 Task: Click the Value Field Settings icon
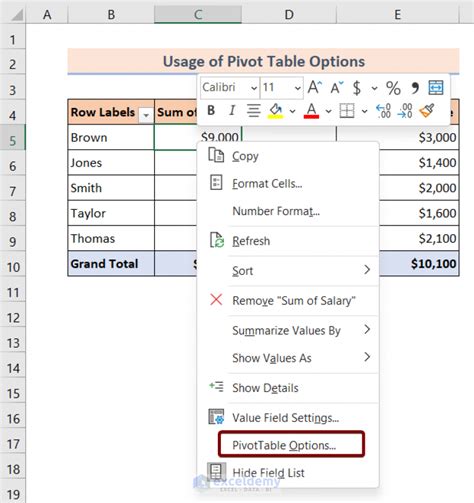point(216,417)
